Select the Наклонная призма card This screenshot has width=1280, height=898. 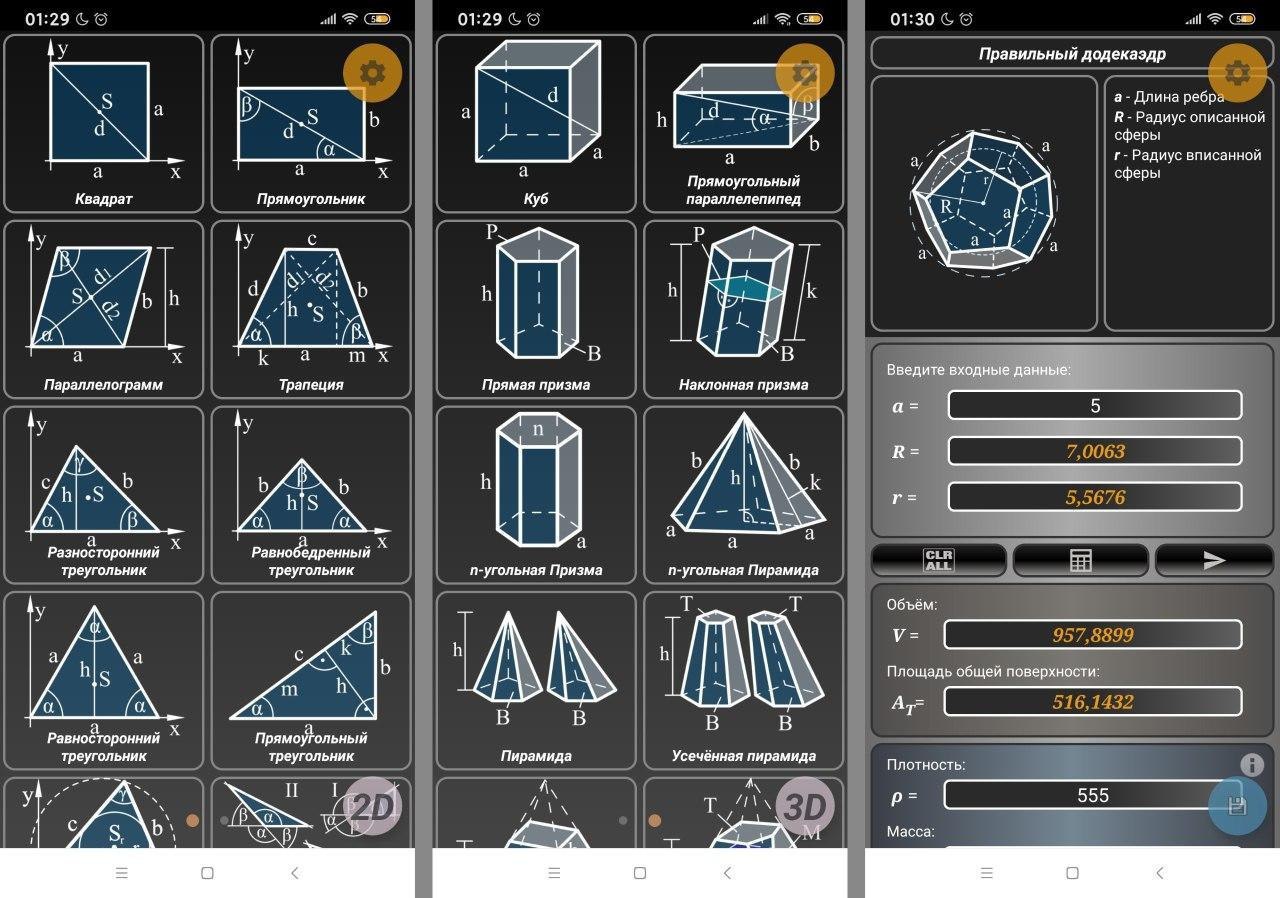coord(743,309)
